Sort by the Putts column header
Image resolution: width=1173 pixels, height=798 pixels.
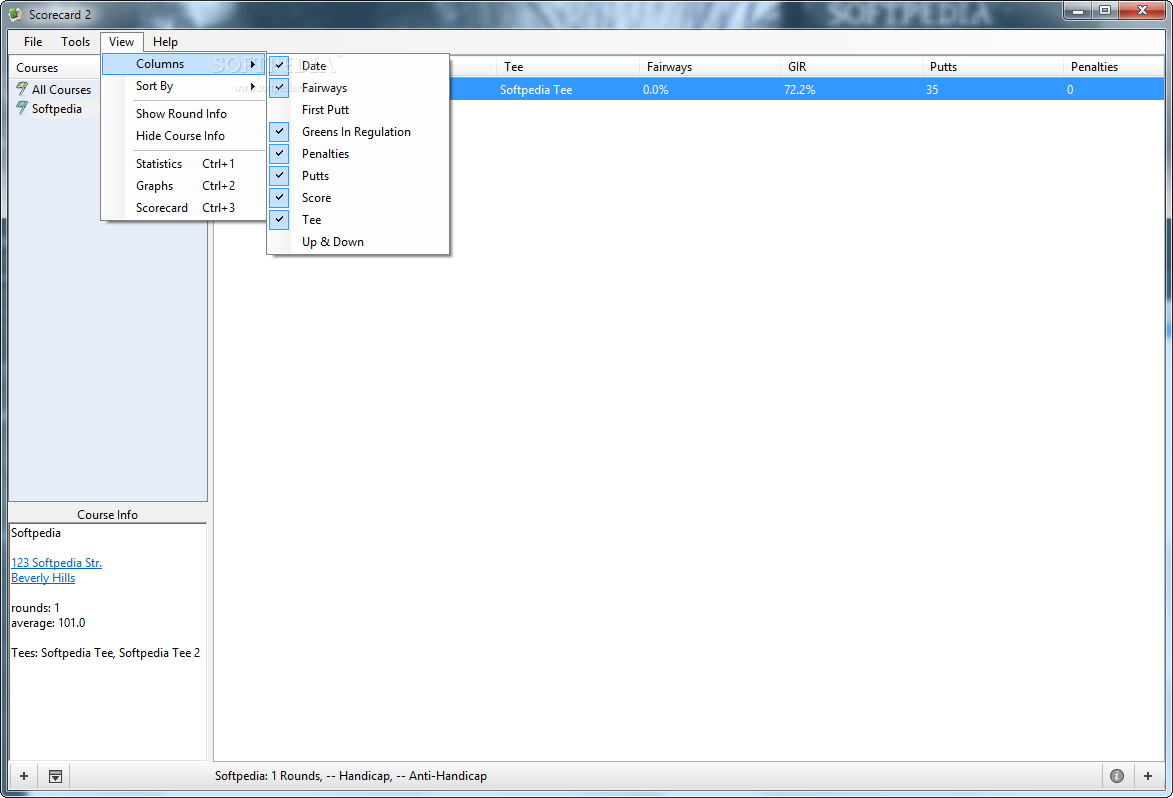(992, 67)
